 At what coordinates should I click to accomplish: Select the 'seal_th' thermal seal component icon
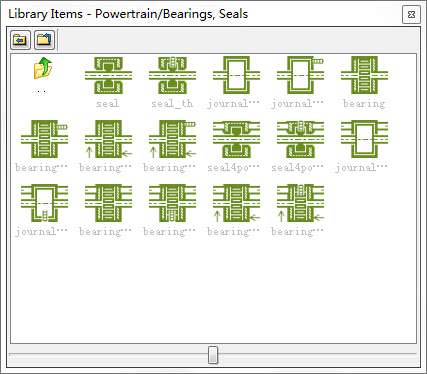[x=172, y=75]
